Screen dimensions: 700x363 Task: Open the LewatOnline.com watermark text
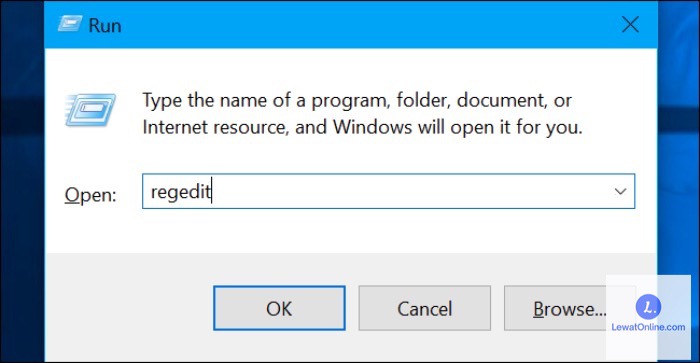click(x=648, y=327)
